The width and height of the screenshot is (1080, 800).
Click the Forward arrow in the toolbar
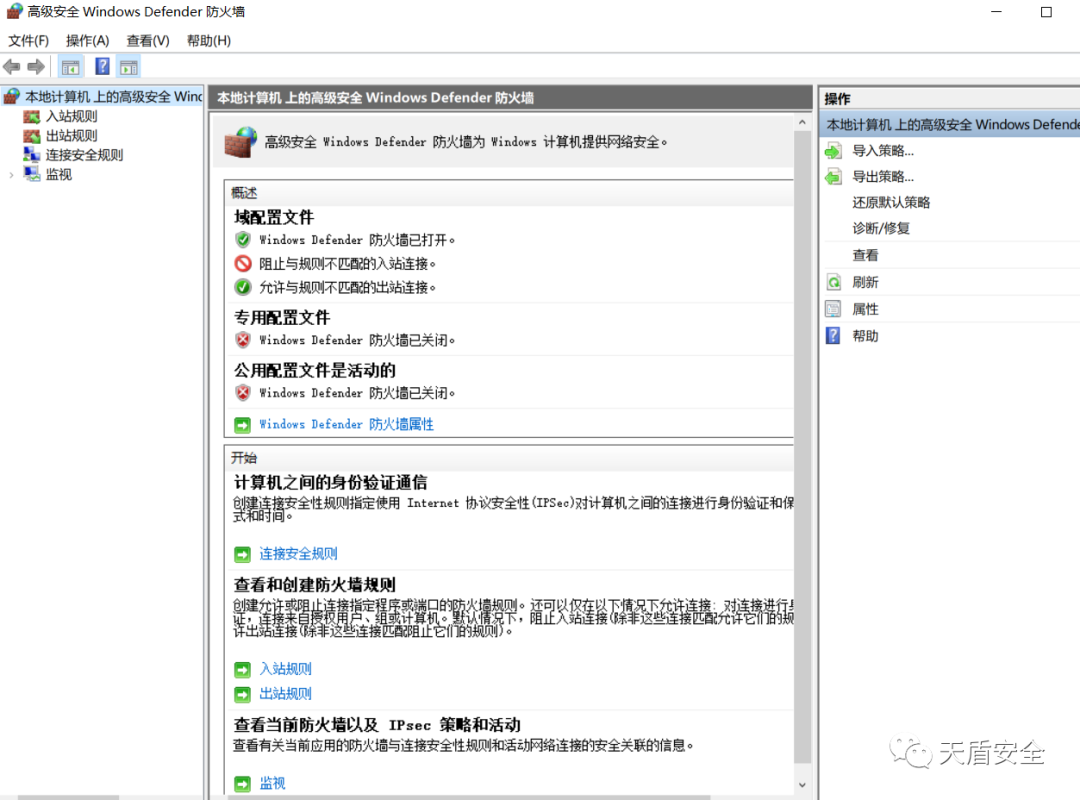point(36,67)
